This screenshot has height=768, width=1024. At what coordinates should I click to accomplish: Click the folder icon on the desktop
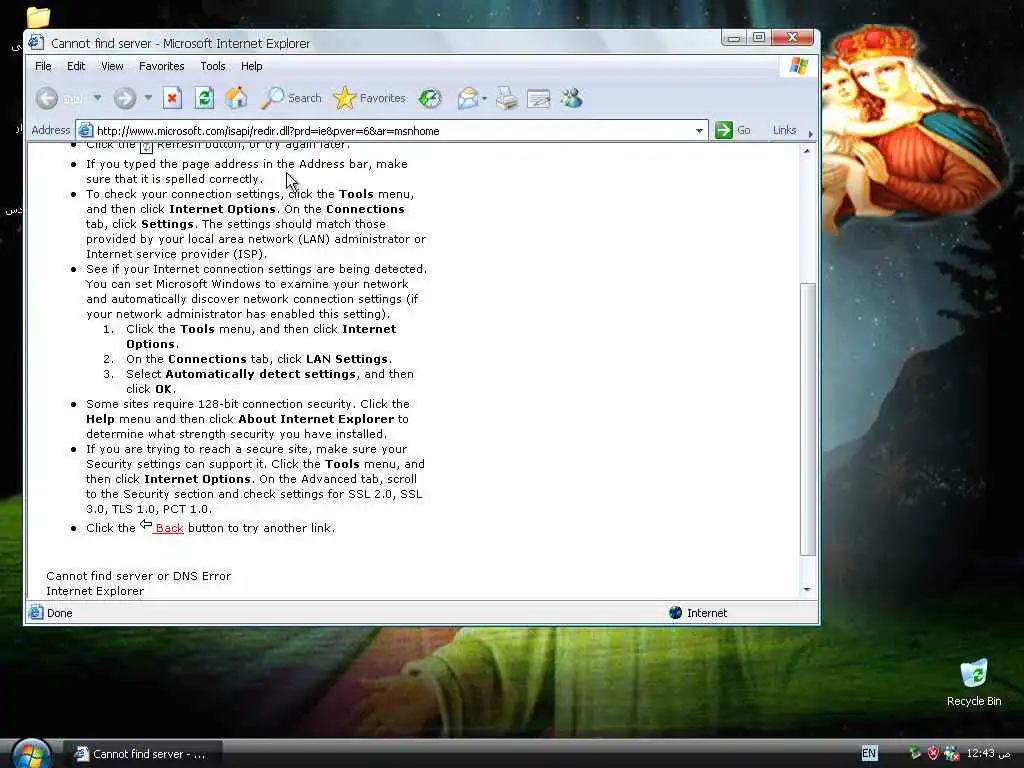coord(38,16)
